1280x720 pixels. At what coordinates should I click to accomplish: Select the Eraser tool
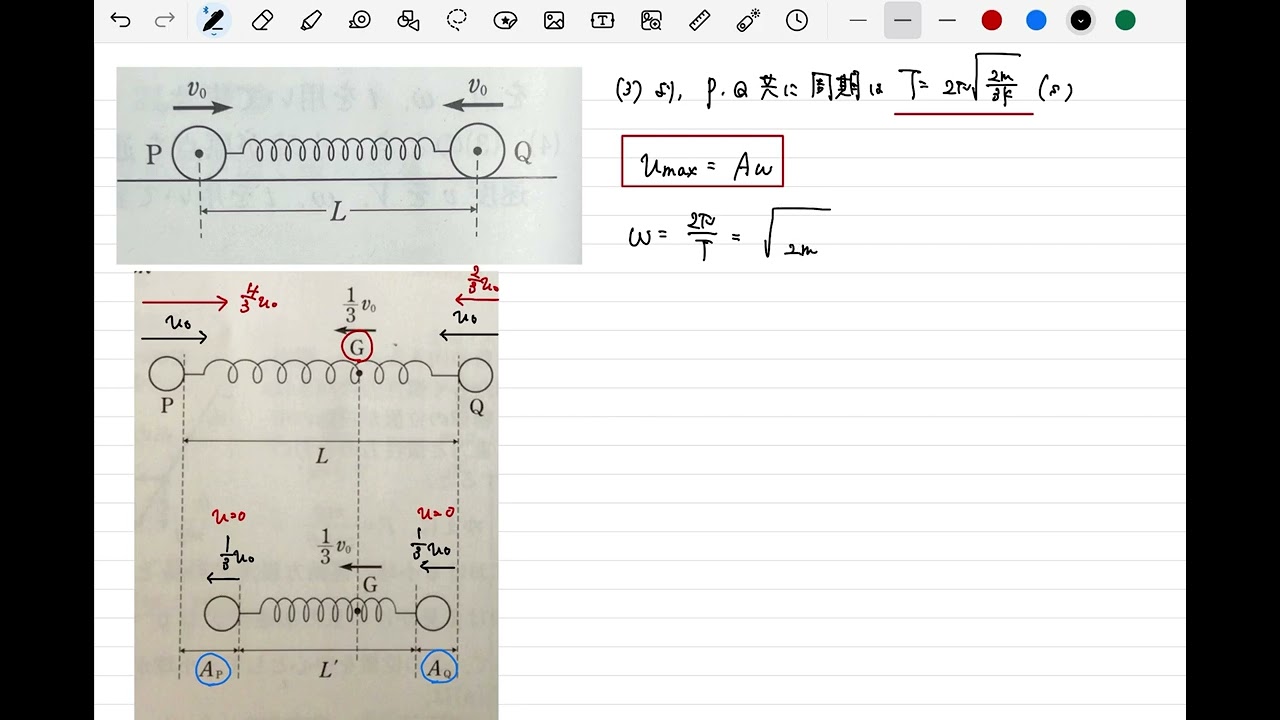pyautogui.click(x=262, y=20)
